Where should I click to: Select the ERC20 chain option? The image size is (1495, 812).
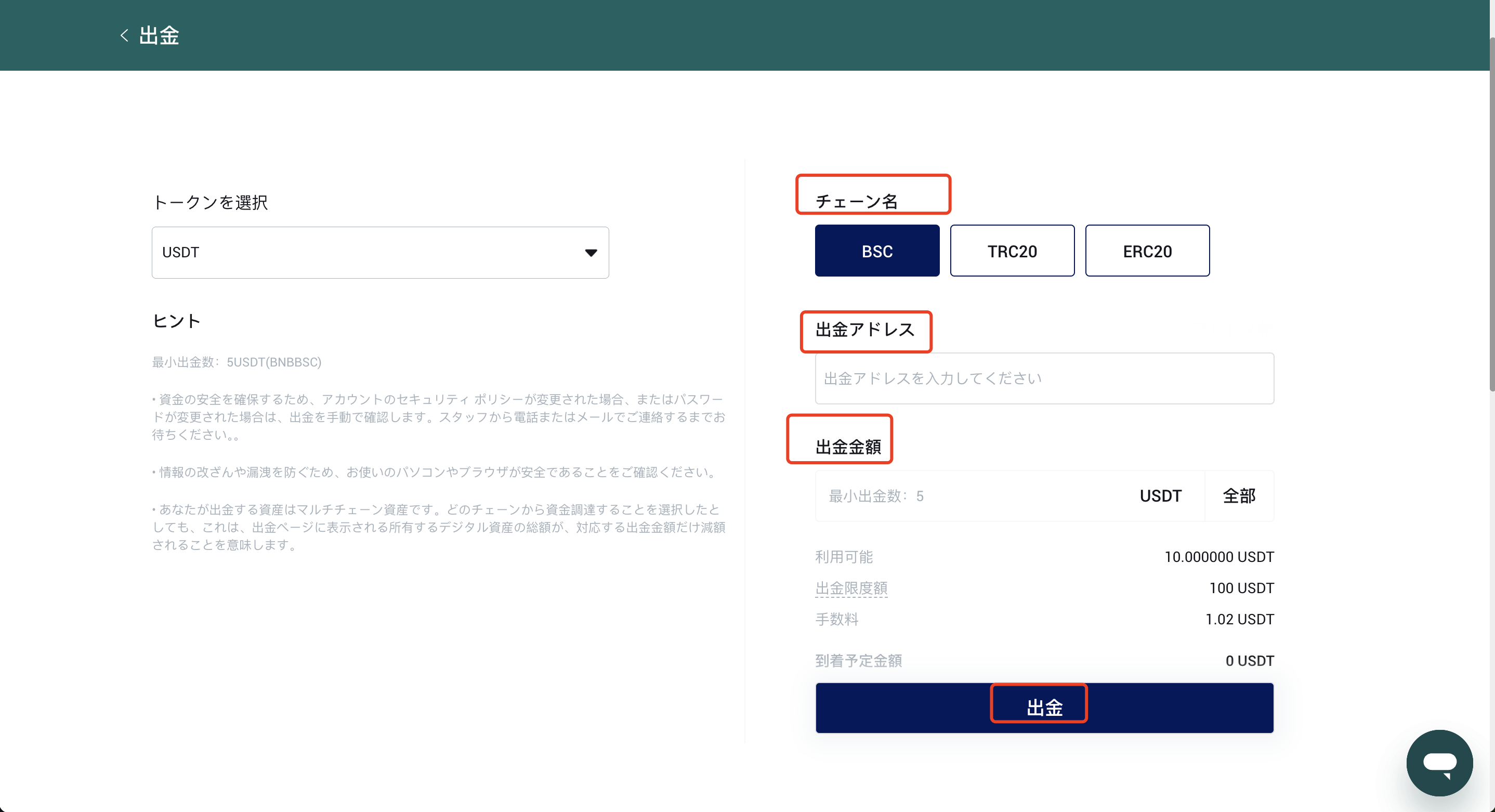[x=1147, y=251]
